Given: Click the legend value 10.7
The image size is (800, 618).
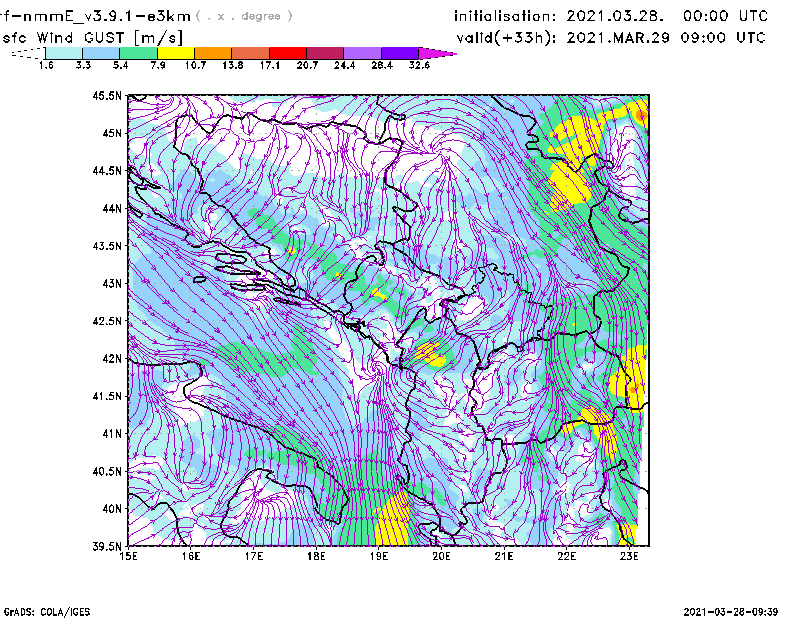Looking at the screenshot, I should pyautogui.click(x=195, y=65).
